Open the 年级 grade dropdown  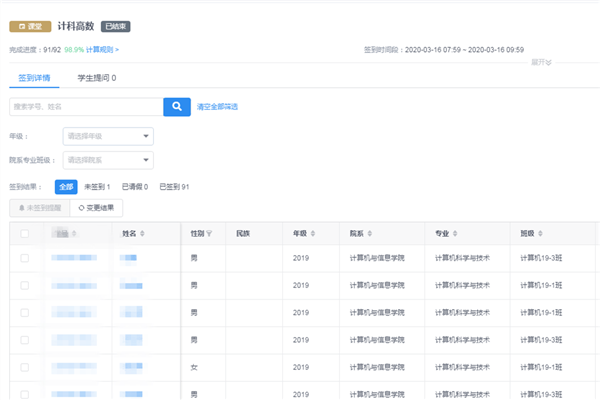[x=108, y=136]
